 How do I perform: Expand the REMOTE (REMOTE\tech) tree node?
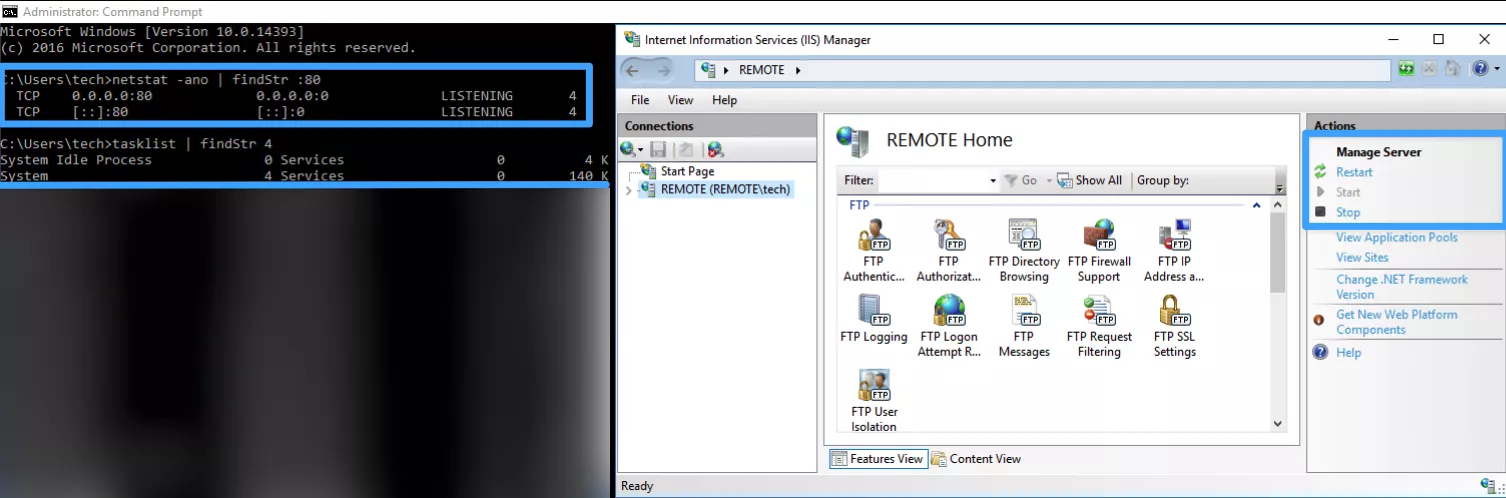pos(628,190)
